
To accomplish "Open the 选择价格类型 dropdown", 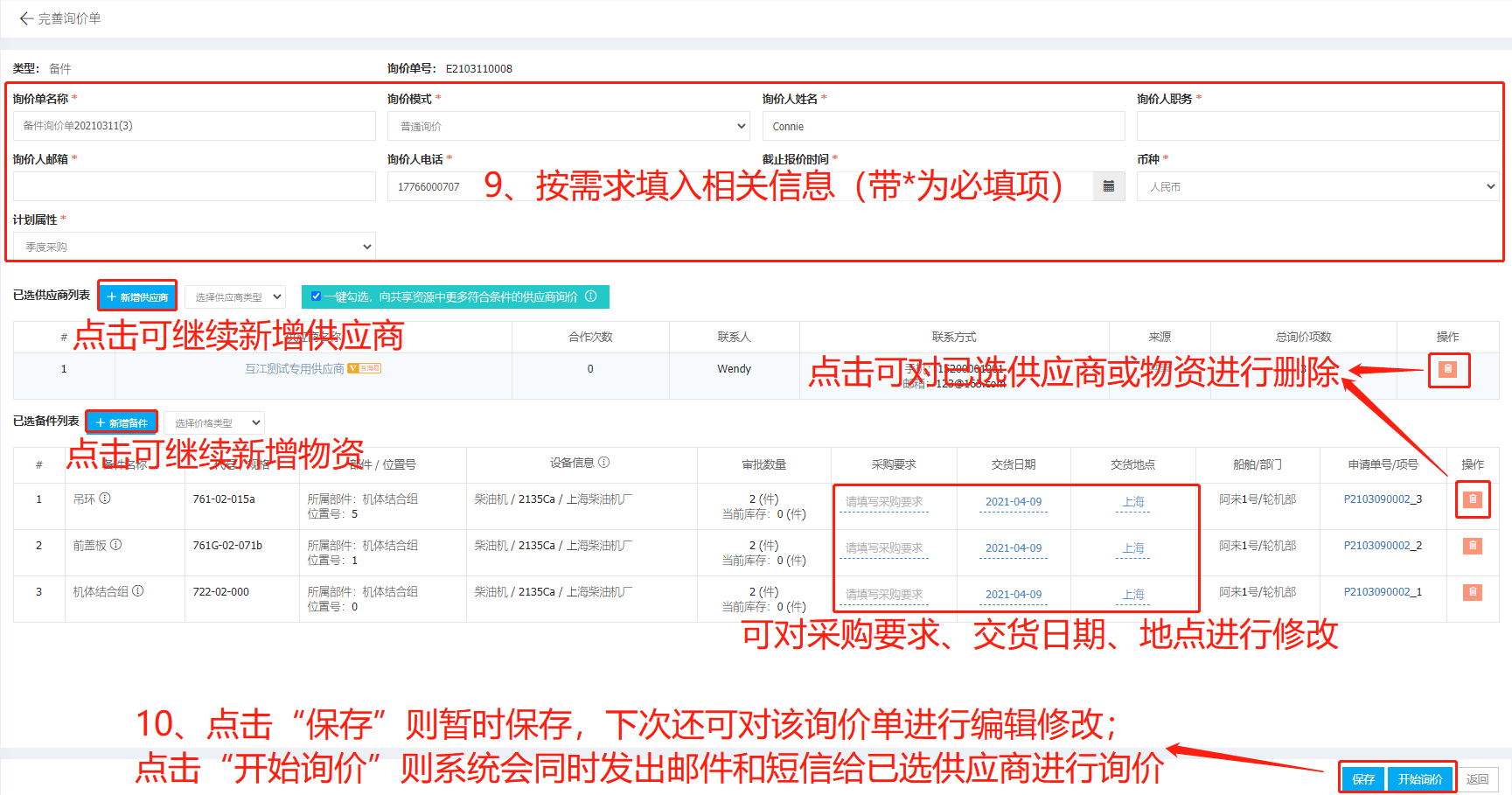I will click(x=213, y=422).
